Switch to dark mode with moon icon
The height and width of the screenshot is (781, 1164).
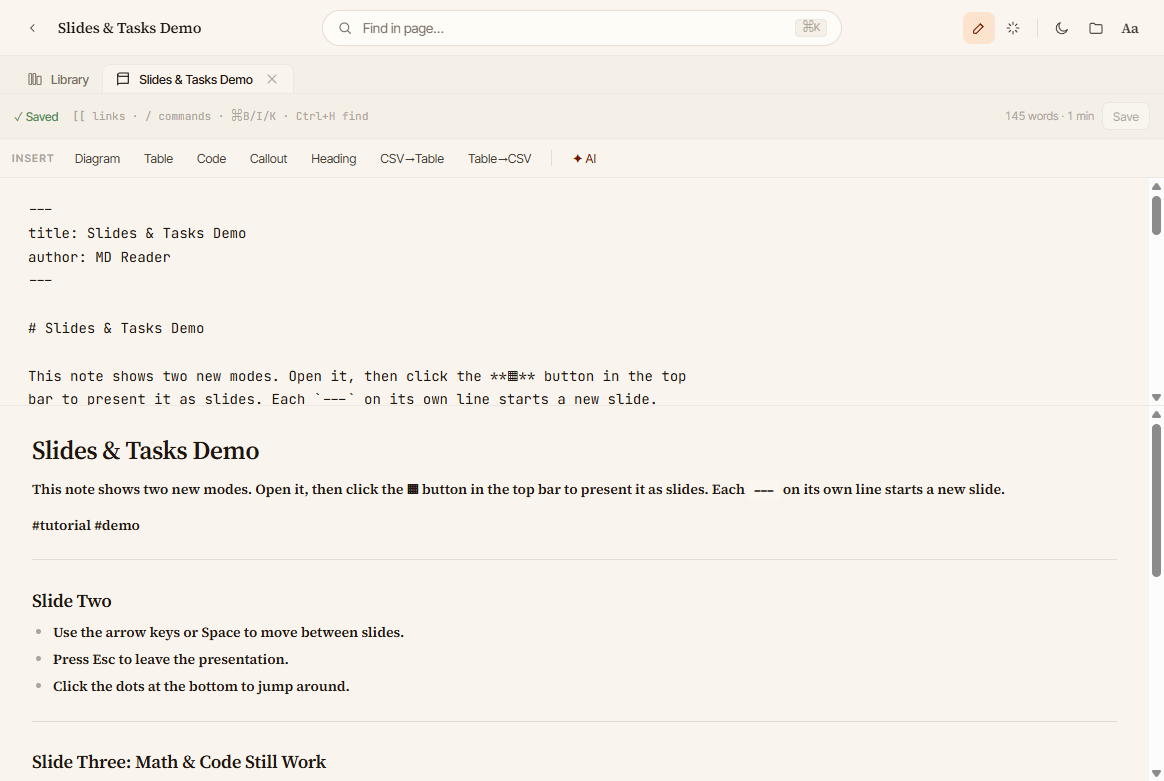coord(1062,28)
